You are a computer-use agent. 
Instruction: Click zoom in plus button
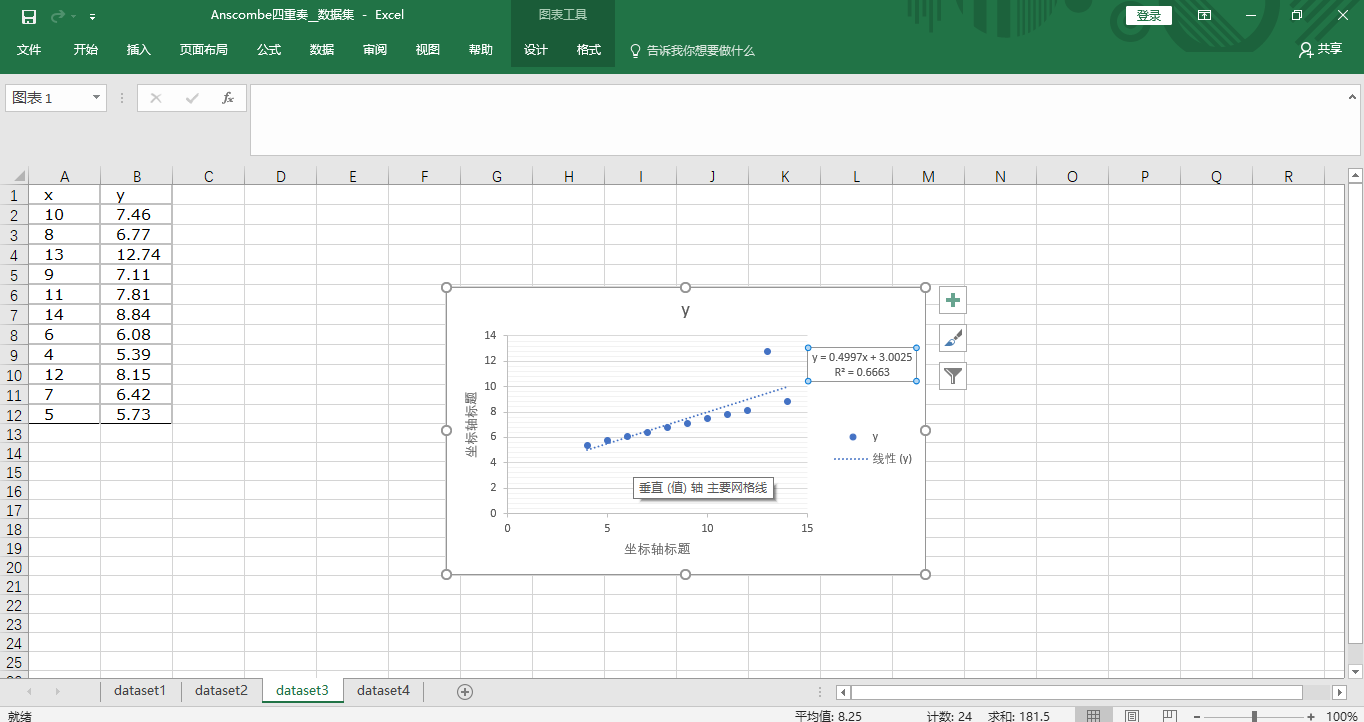point(1311,716)
